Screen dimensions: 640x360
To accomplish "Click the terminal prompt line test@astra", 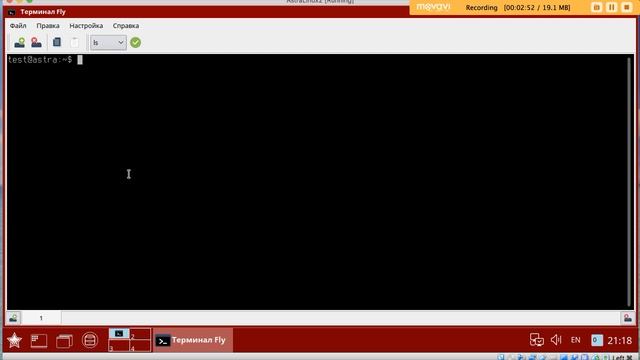I will pyautogui.click(x=40, y=60).
